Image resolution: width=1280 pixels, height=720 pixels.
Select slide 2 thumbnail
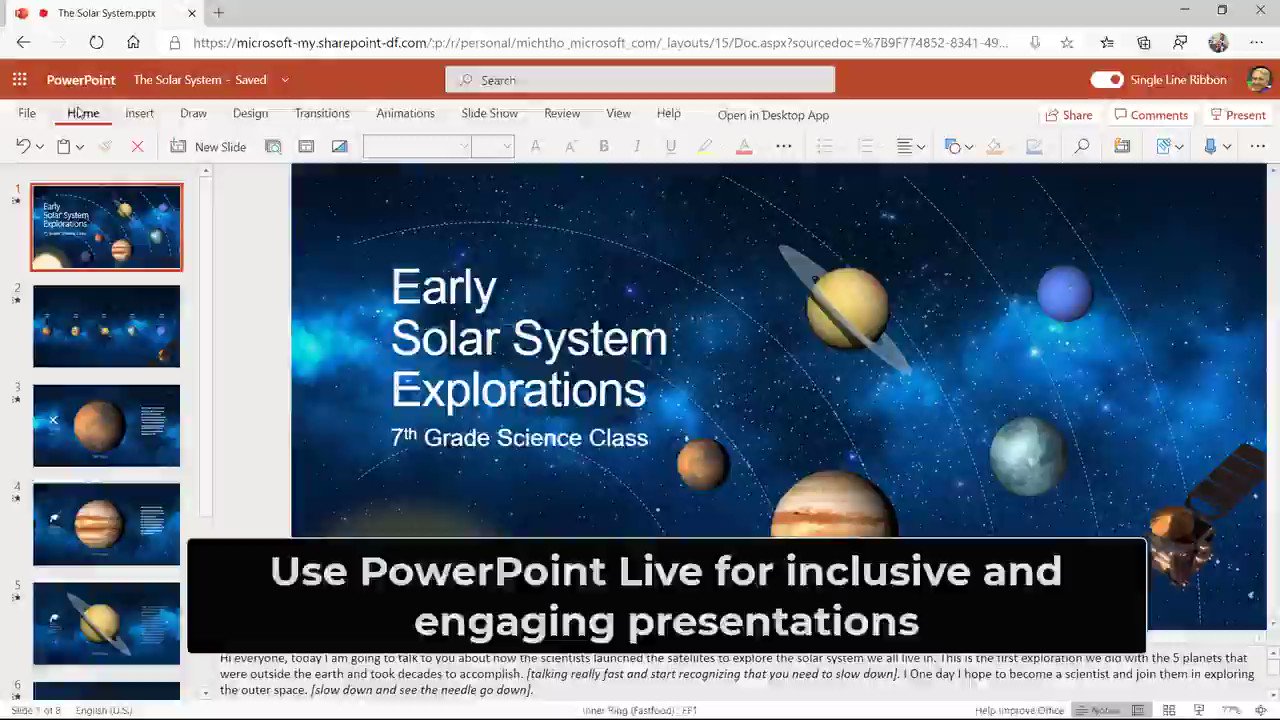point(107,326)
